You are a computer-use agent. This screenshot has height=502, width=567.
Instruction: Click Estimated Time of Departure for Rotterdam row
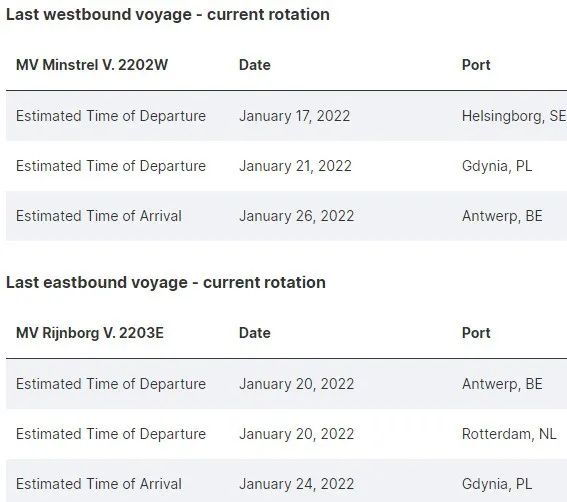click(111, 434)
